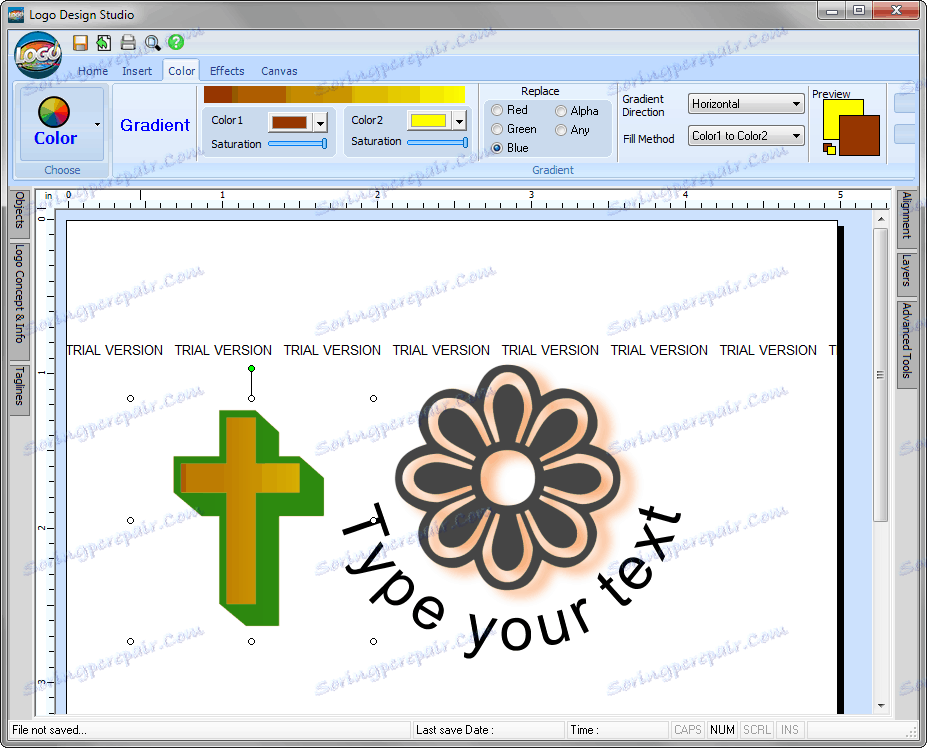This screenshot has height=748, width=927.
Task: Click the gradient preview color bar
Action: [x=335, y=95]
